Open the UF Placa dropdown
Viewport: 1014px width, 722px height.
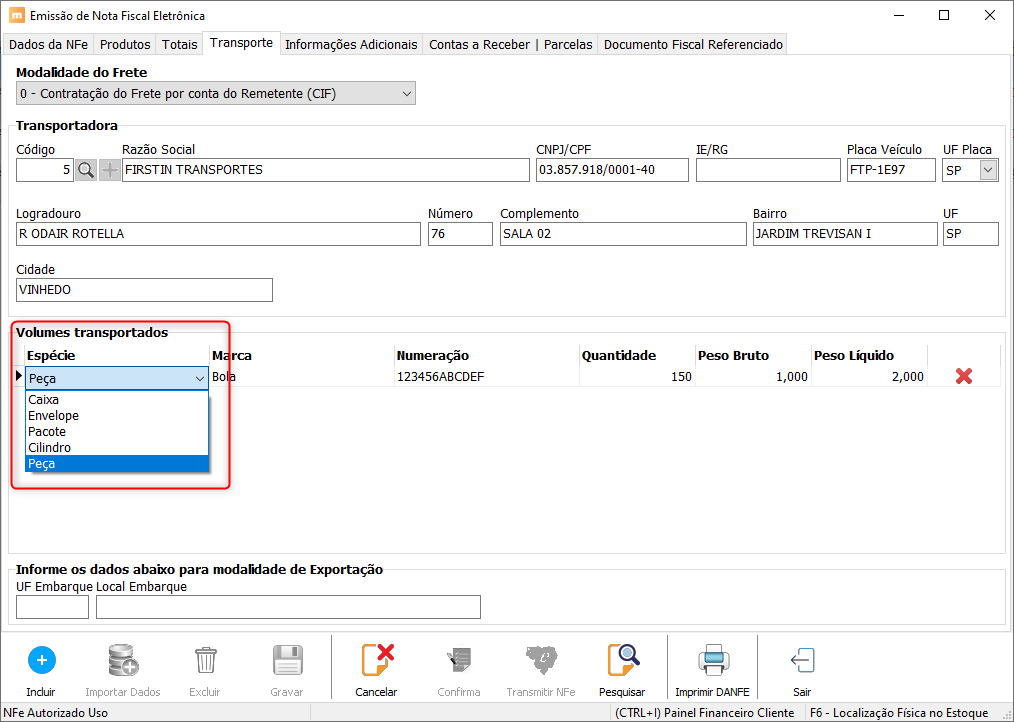pos(988,170)
